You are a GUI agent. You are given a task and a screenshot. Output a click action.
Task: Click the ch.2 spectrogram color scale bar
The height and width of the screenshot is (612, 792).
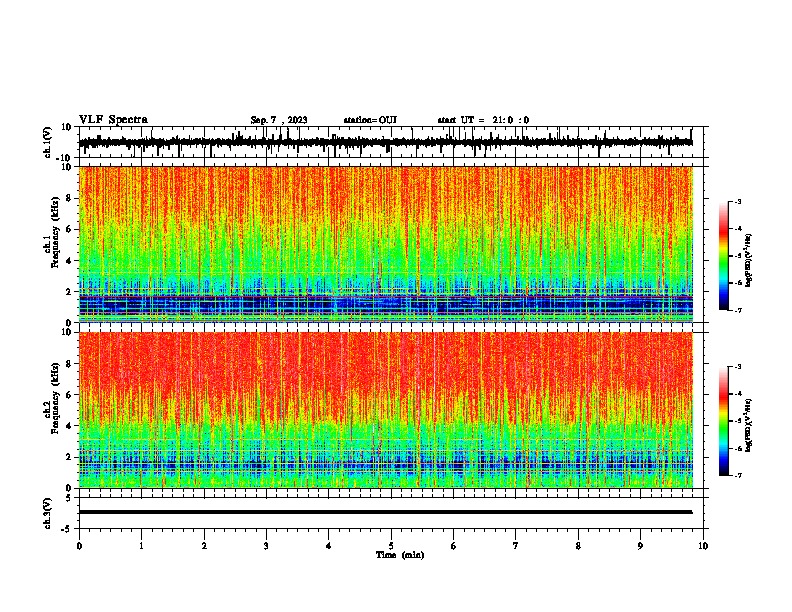pos(723,421)
